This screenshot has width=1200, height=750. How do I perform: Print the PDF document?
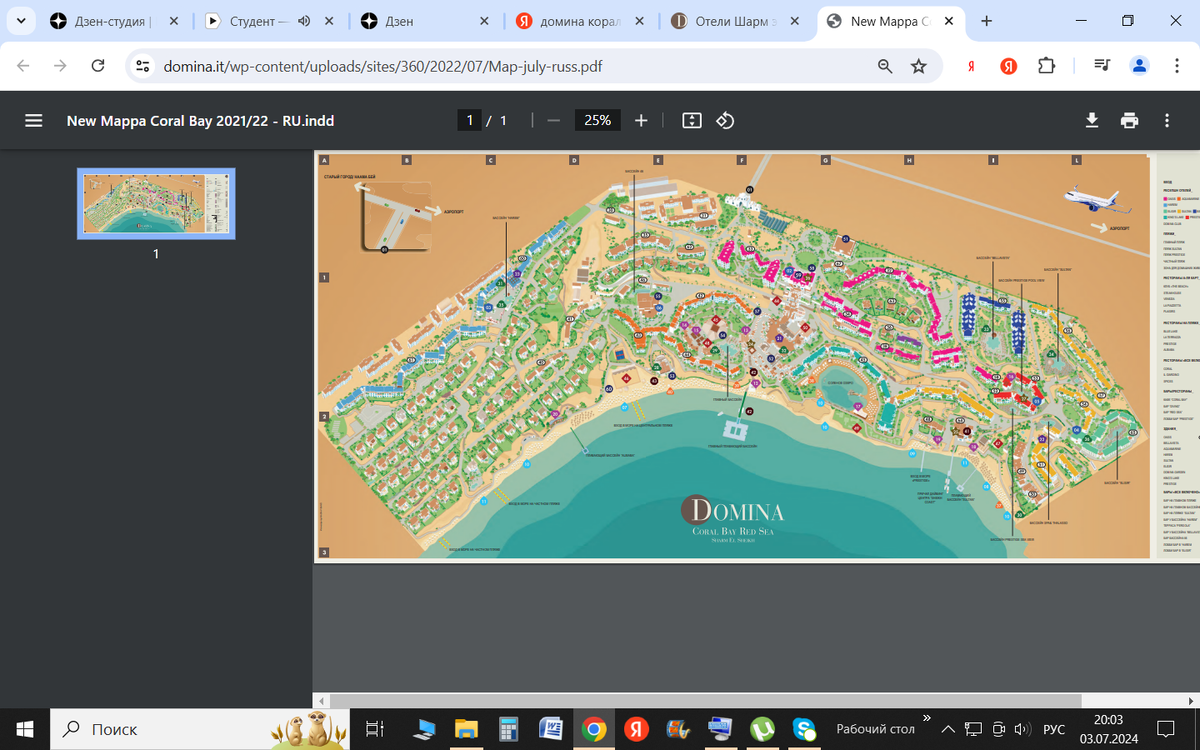point(1129,120)
